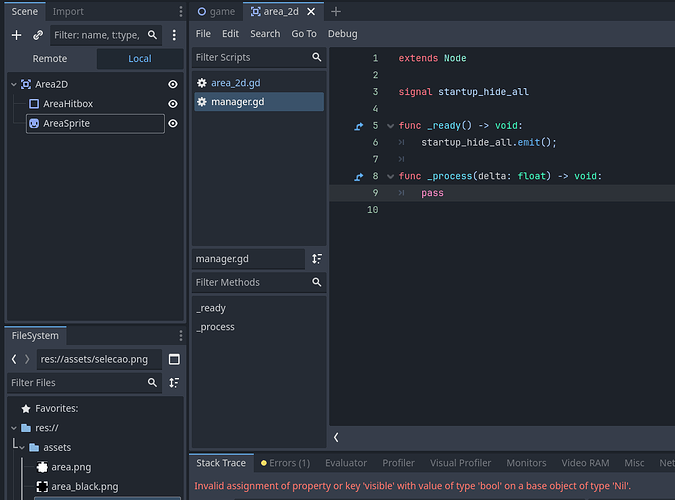Switch to the game scene tab
Viewport: 675px width, 500px height.
click(216, 12)
